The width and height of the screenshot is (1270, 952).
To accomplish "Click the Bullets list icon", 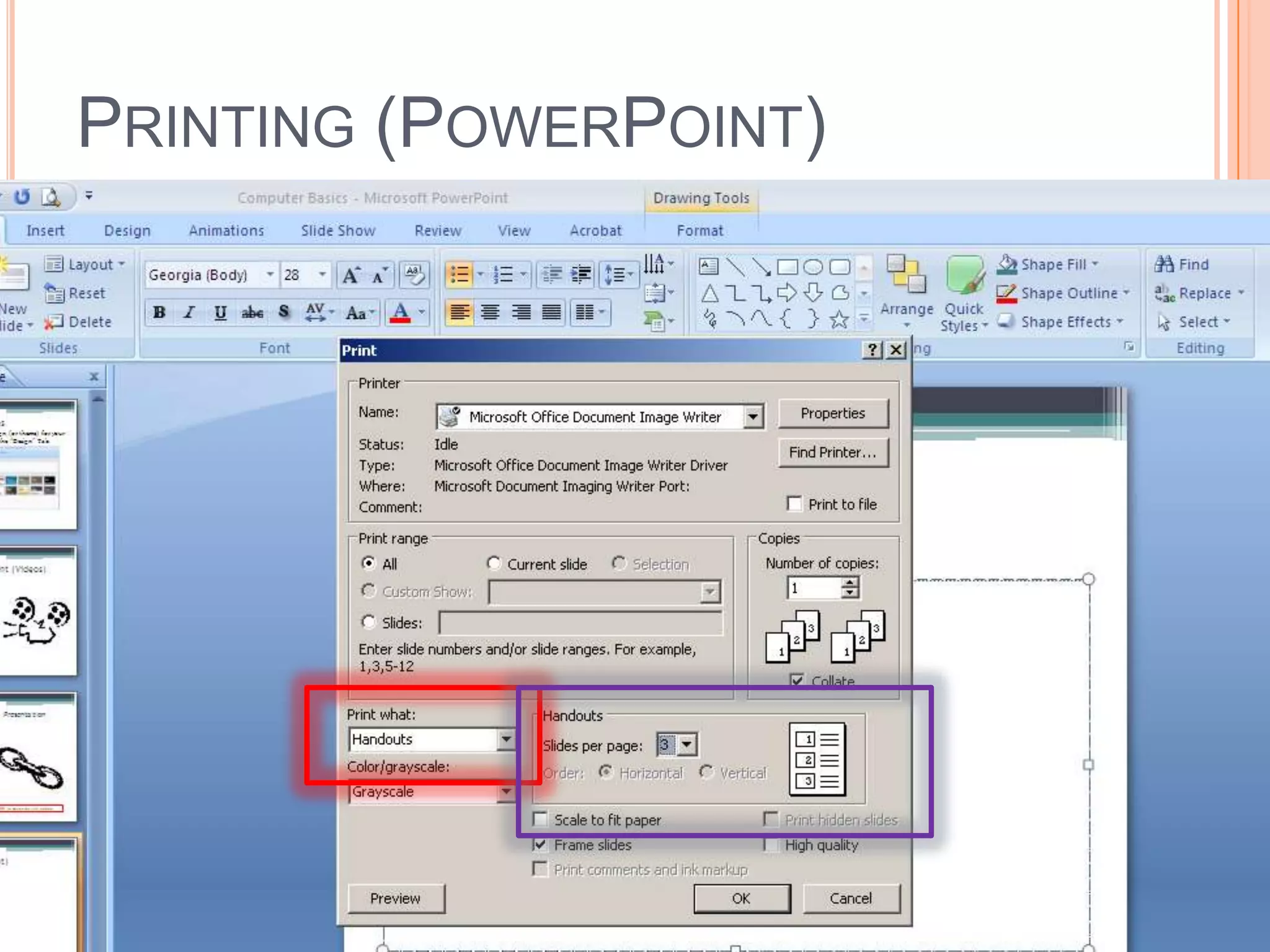I will [x=460, y=275].
